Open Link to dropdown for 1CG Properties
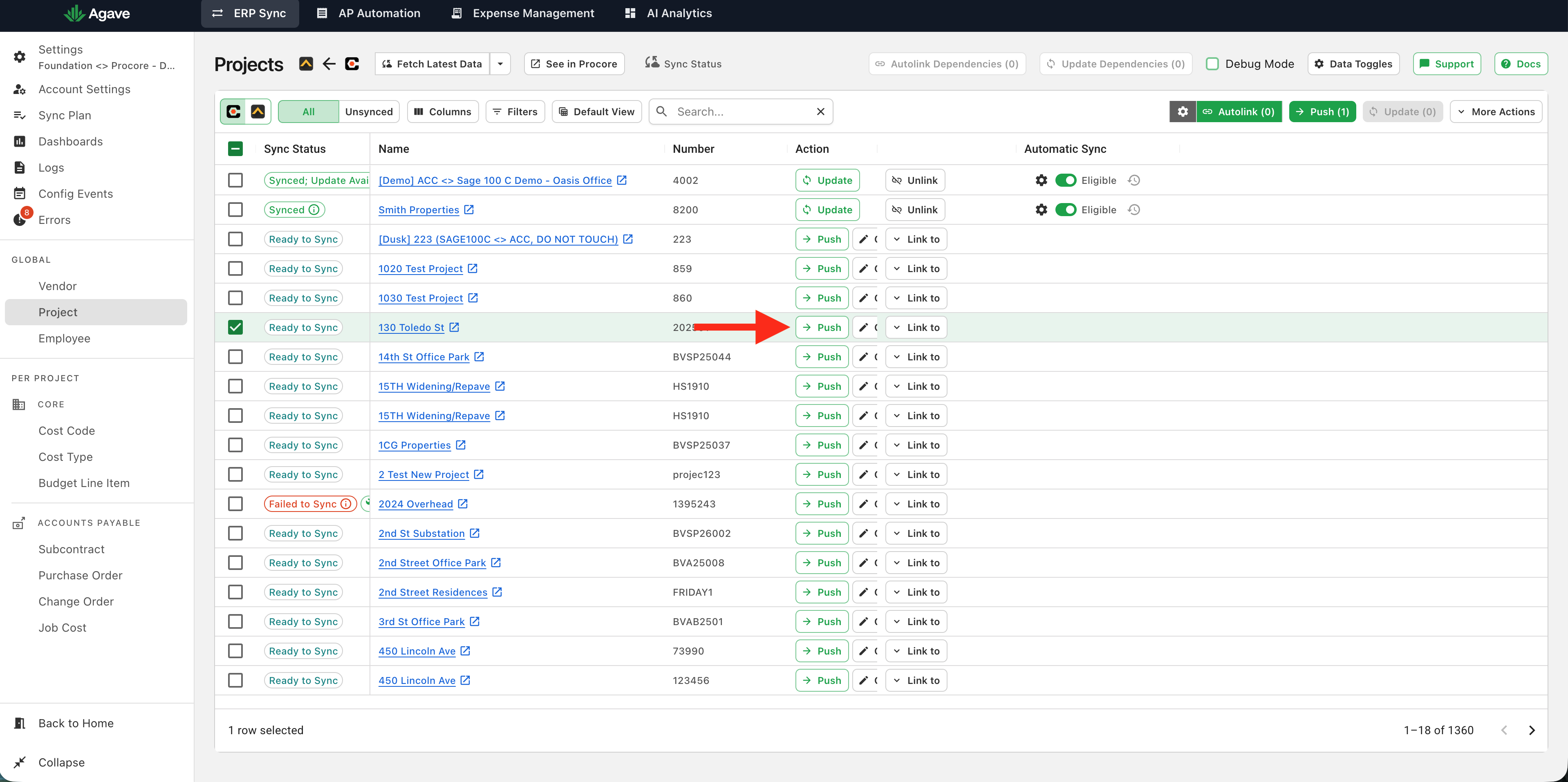Screen dimensions: 1568x782 916,445
